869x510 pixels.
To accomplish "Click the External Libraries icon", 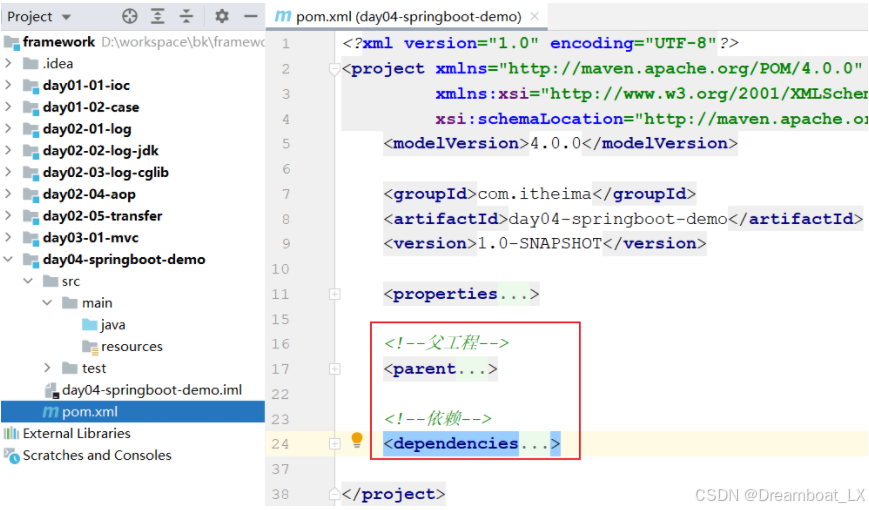I will click(x=11, y=434).
